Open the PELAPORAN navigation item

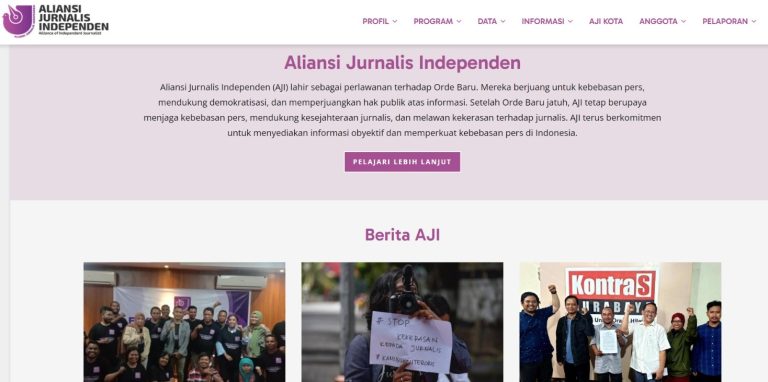(725, 22)
